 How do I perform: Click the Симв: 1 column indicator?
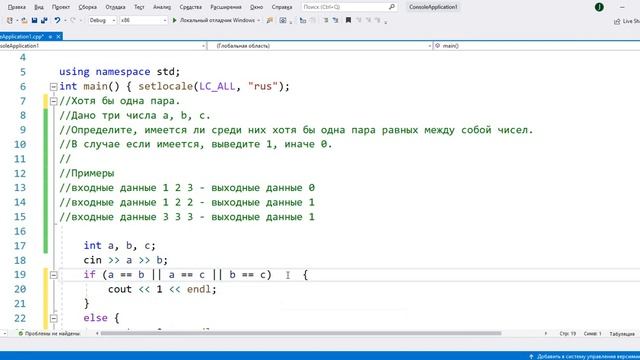592,333
